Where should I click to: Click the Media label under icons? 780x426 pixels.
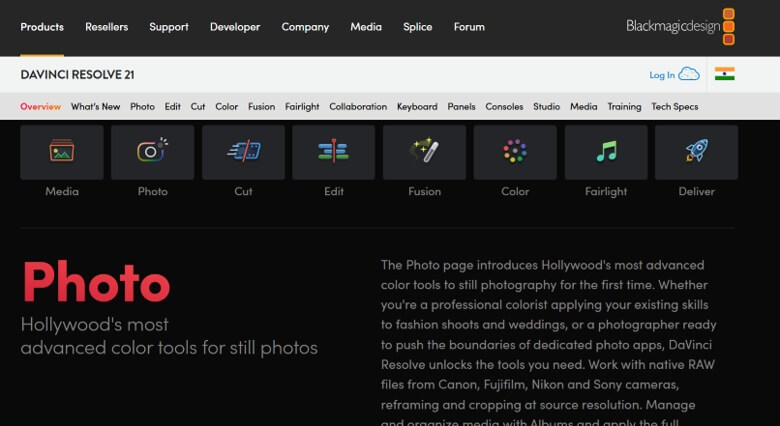click(x=62, y=191)
